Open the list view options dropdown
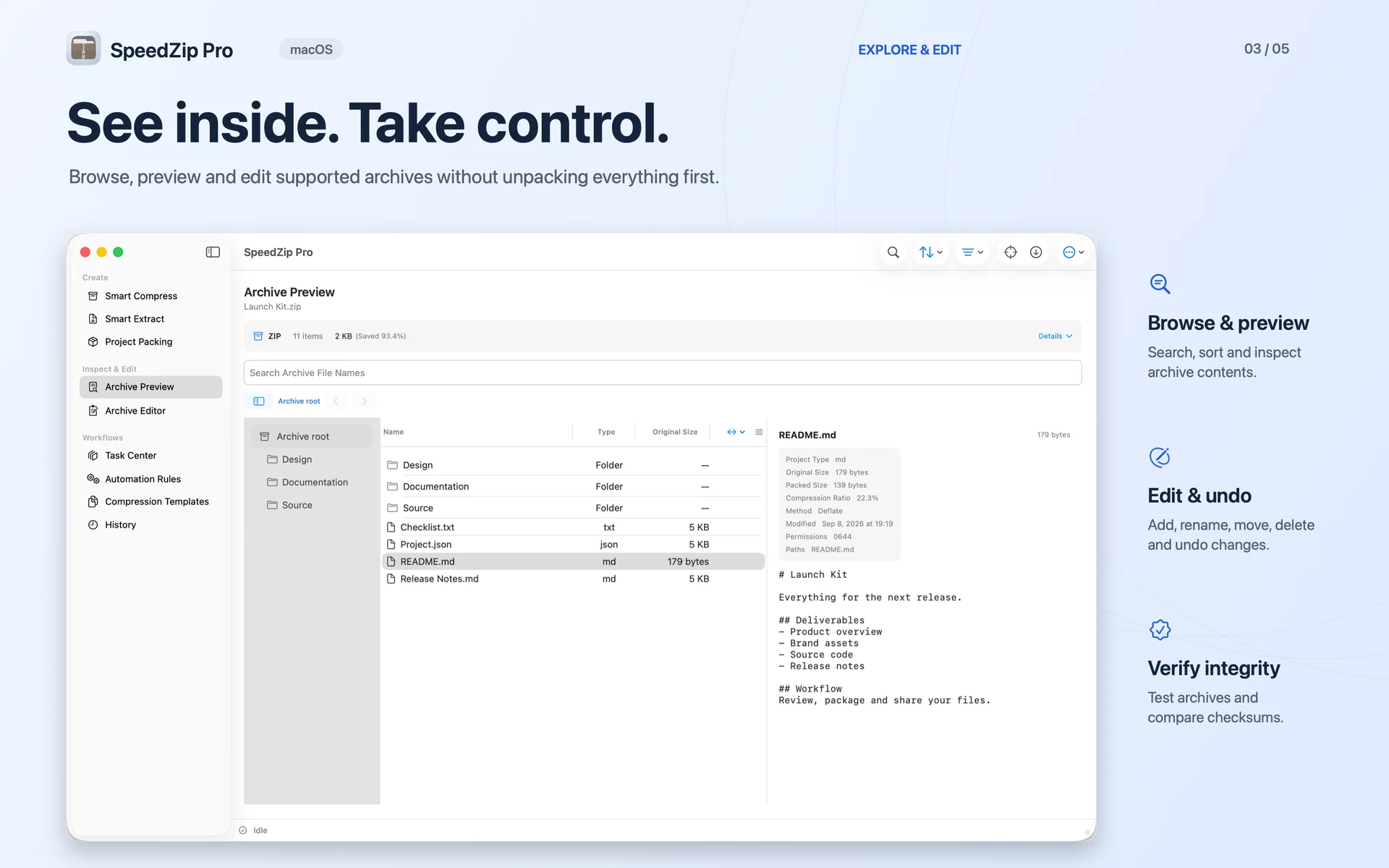The width and height of the screenshot is (1389, 868). [972, 252]
